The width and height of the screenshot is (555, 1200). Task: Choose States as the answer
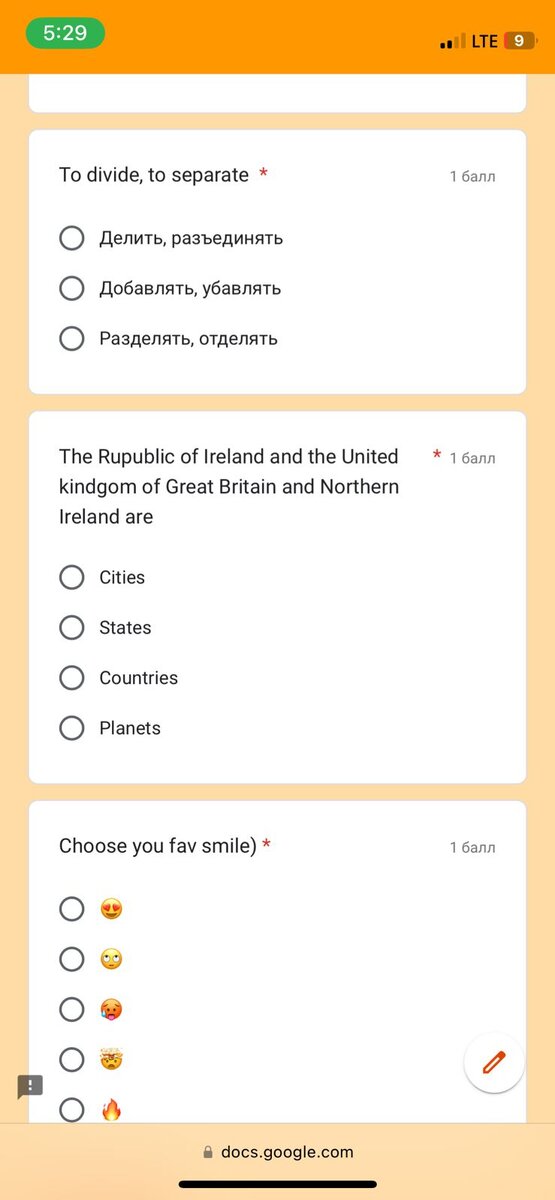click(x=105, y=627)
